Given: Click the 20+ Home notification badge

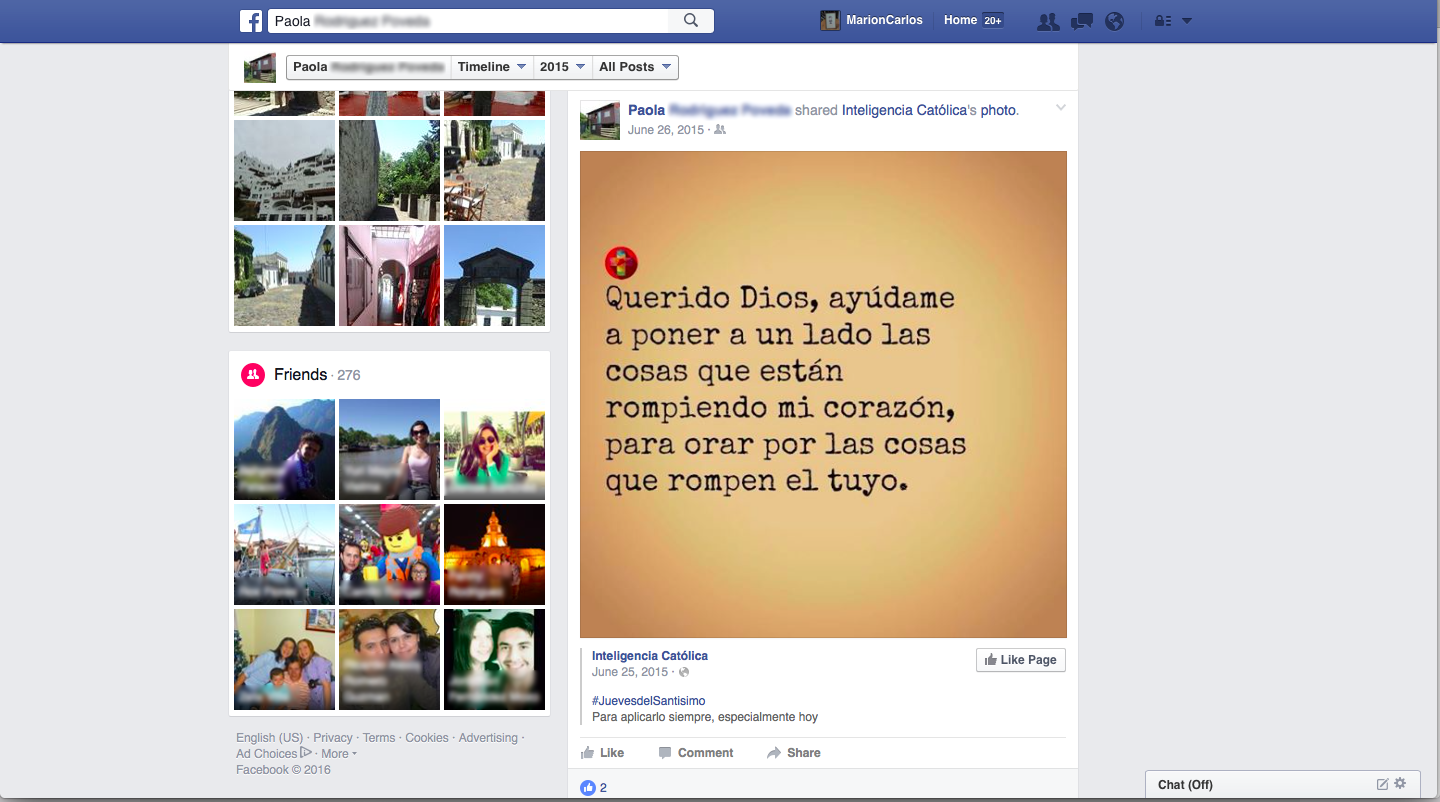Looking at the screenshot, I should point(992,21).
